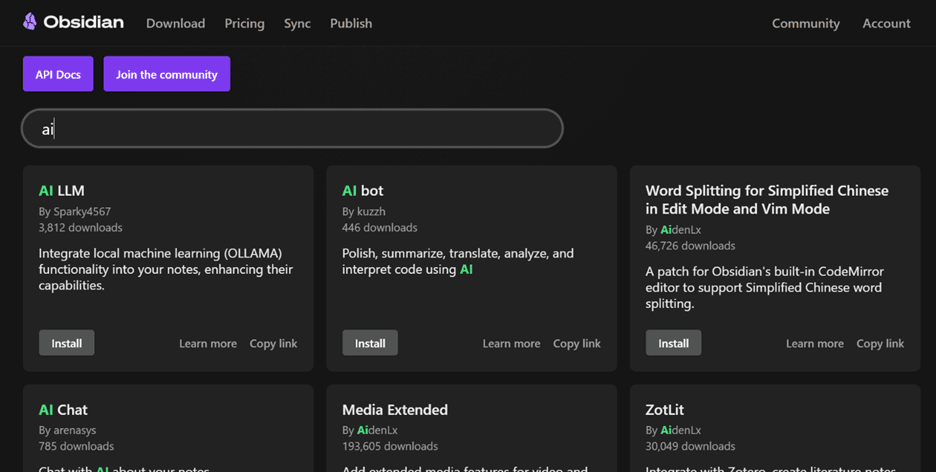936x472 pixels.
Task: Click the Media Extended plugin title
Action: 395,409
